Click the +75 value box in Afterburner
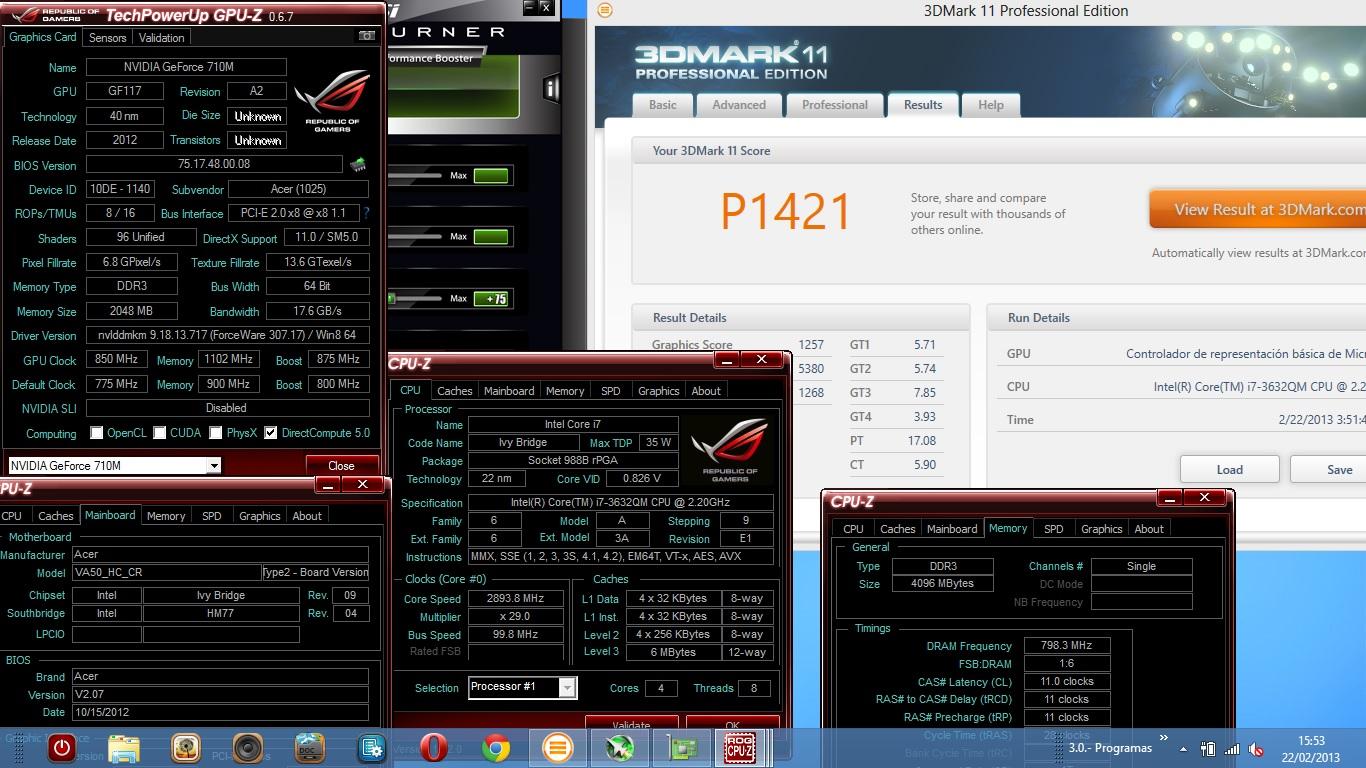Screen dimensions: 1366x768 (491, 298)
